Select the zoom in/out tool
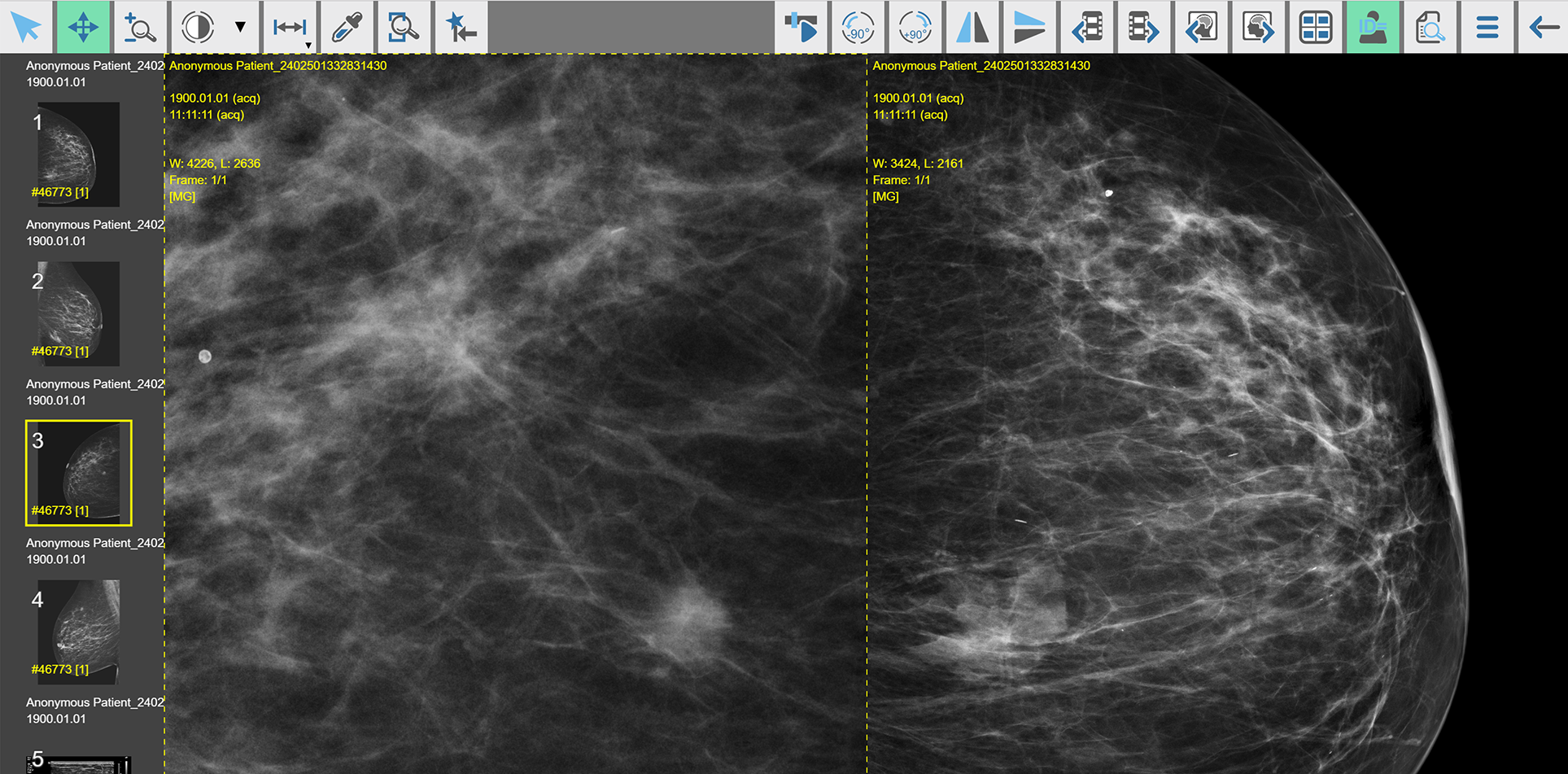The image size is (1568, 774). 140,27
